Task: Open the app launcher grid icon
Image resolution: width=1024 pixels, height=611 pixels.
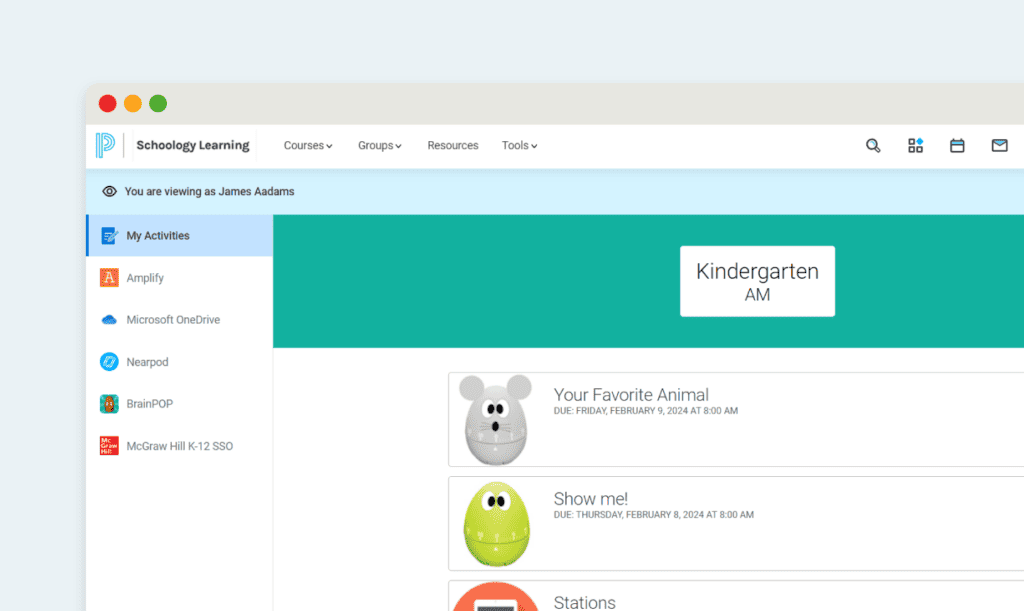Action: point(915,145)
